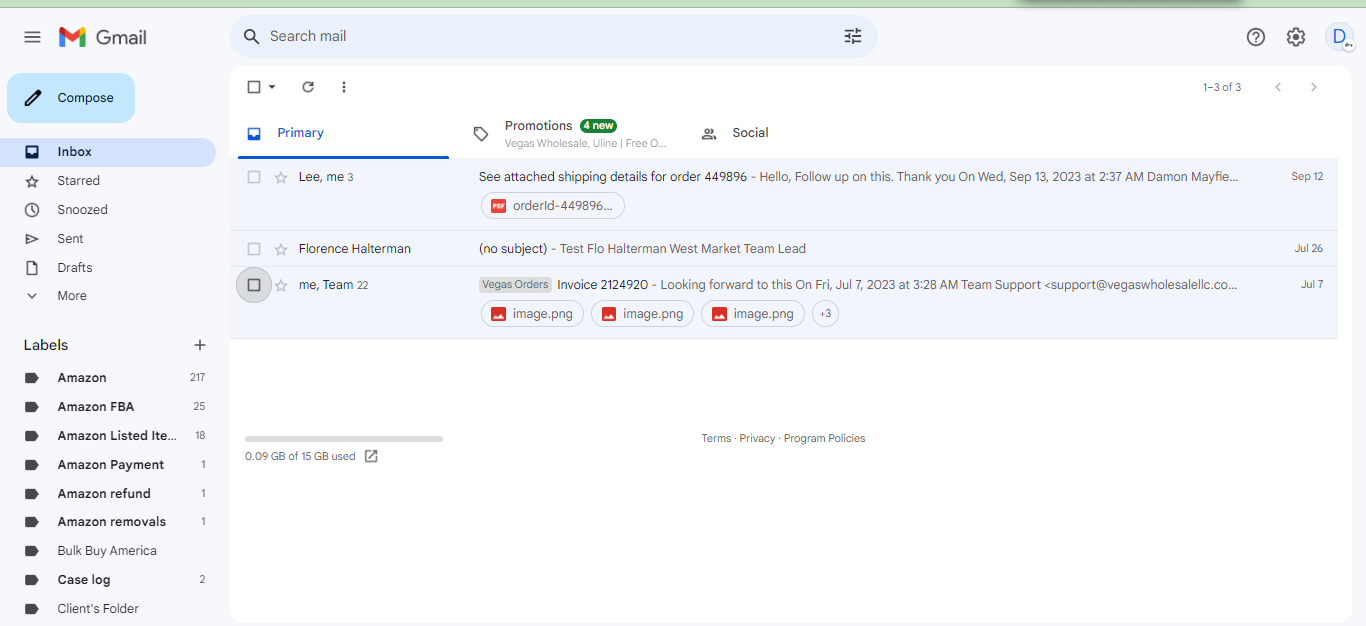Switch to the Social tab
The width and height of the screenshot is (1366, 626).
[792, 133]
